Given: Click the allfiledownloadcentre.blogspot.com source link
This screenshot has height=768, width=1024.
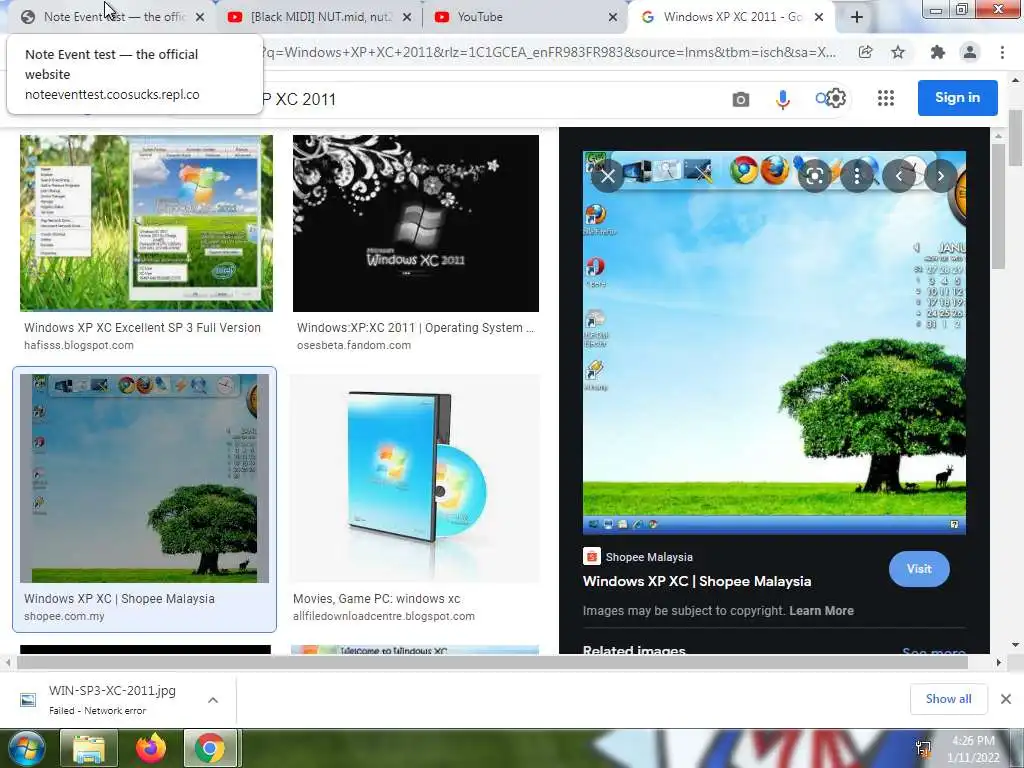Looking at the screenshot, I should point(384,616).
